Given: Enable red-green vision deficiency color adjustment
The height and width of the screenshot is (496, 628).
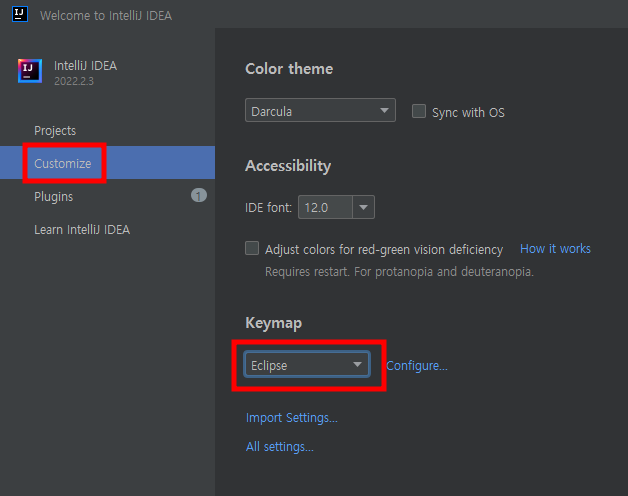Looking at the screenshot, I should tap(252, 248).
